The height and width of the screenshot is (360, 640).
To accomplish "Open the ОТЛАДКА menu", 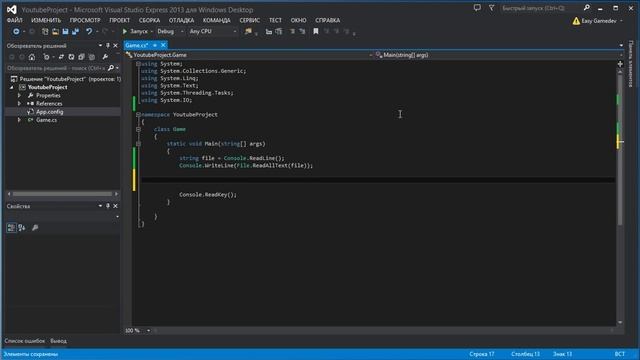I will pyautogui.click(x=181, y=20).
